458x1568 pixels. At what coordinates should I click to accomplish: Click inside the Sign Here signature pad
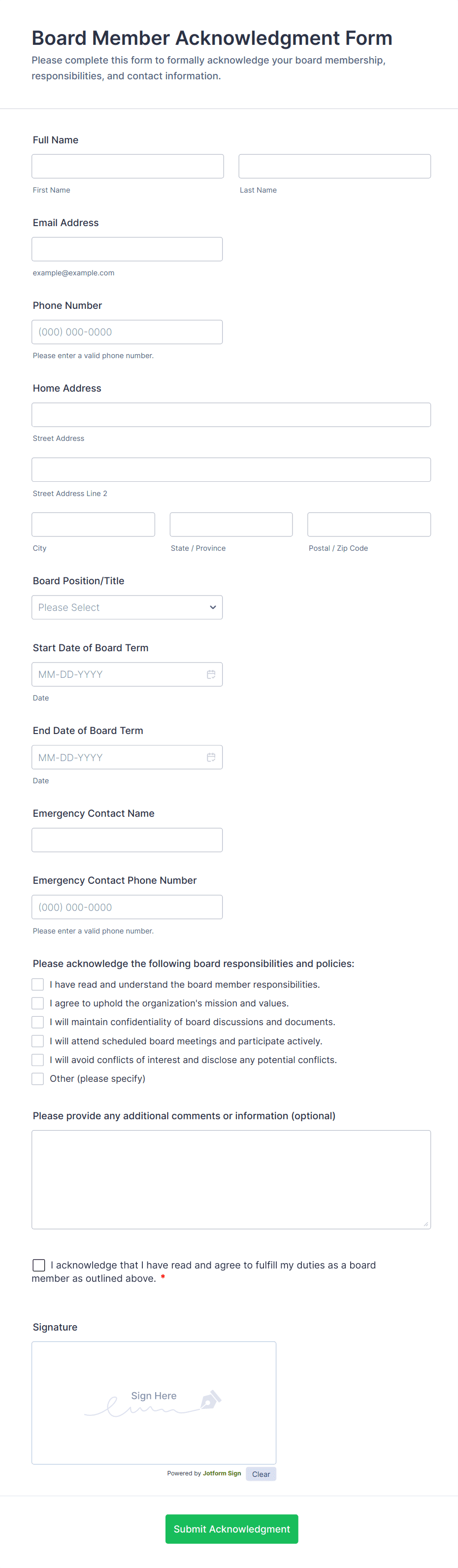click(x=154, y=1424)
